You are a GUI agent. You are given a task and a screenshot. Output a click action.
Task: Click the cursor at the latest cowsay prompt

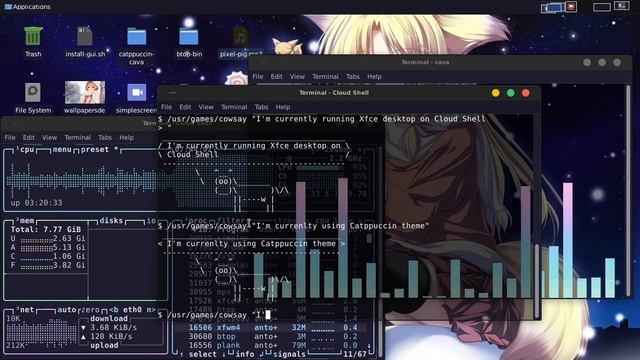tap(268, 315)
